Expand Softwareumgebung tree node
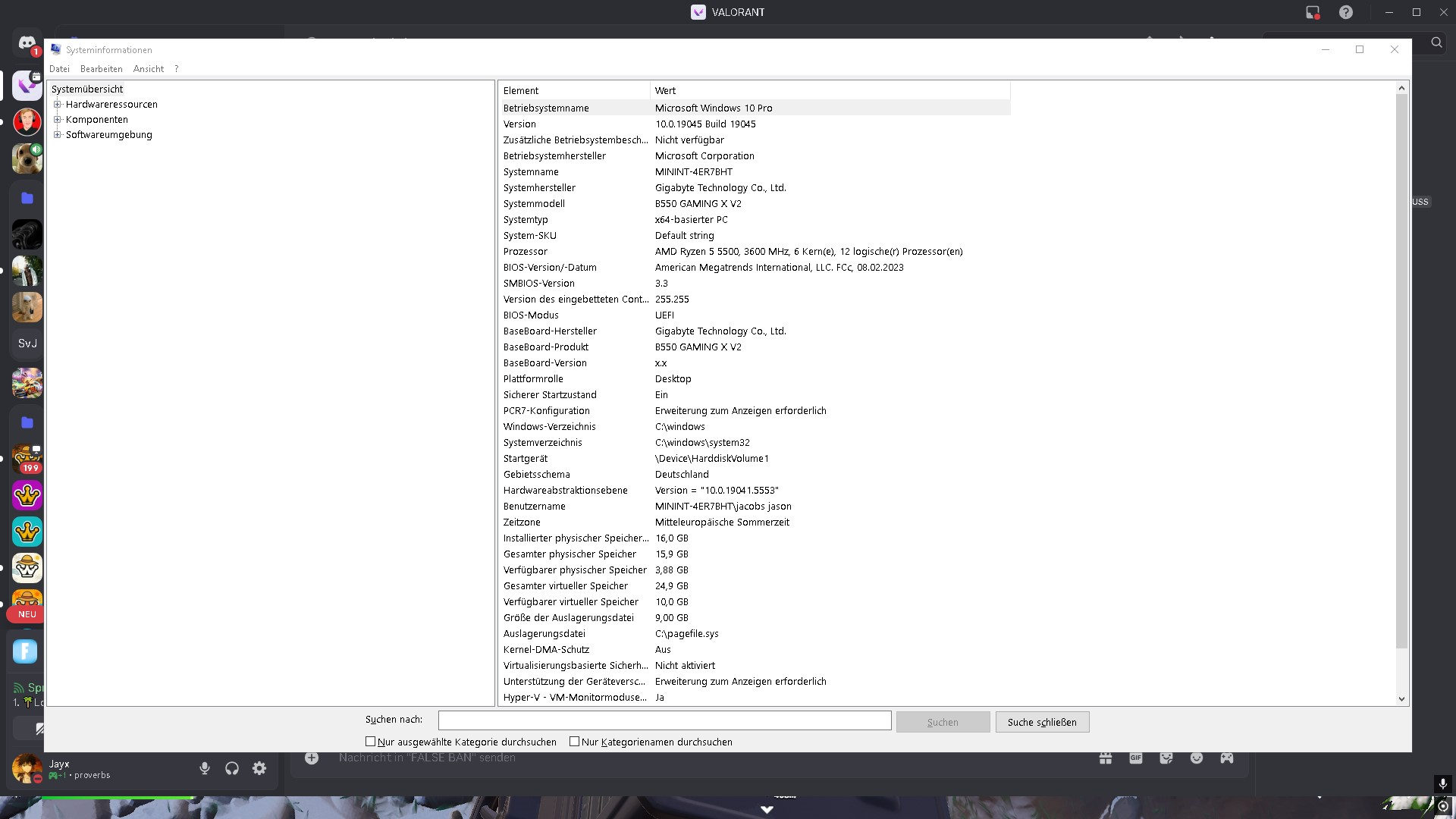The height and width of the screenshot is (819, 1456). pyautogui.click(x=57, y=135)
